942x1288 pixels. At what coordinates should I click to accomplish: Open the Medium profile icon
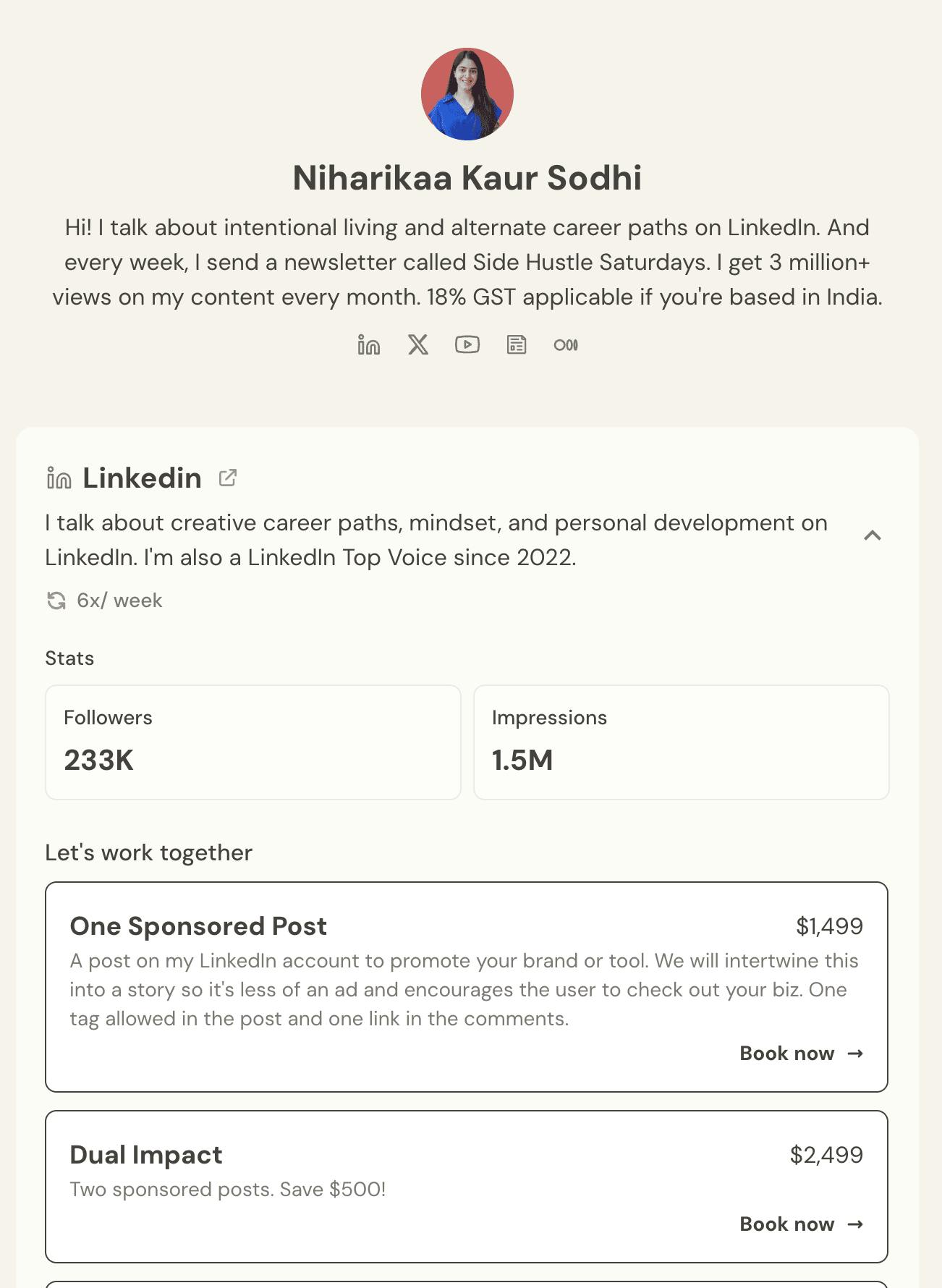click(566, 345)
